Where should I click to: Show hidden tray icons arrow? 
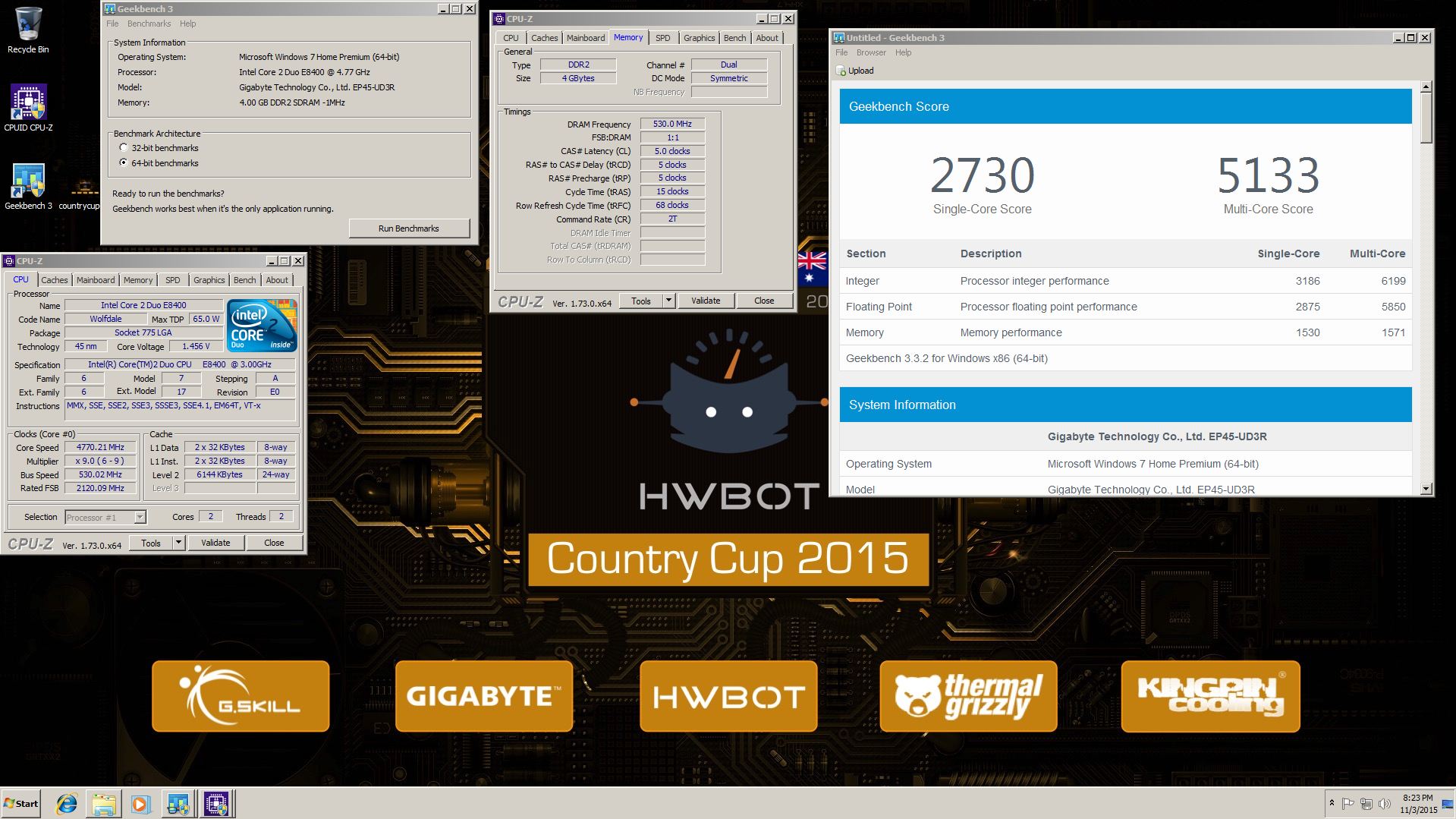[x=1331, y=803]
